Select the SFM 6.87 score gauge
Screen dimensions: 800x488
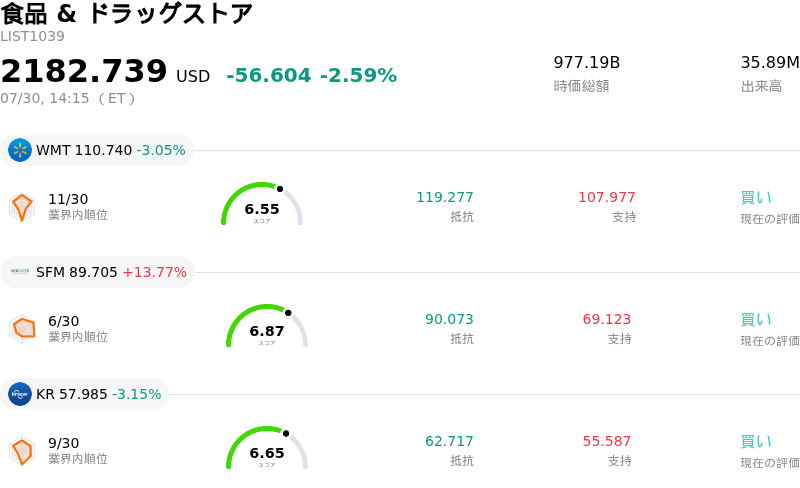click(267, 326)
